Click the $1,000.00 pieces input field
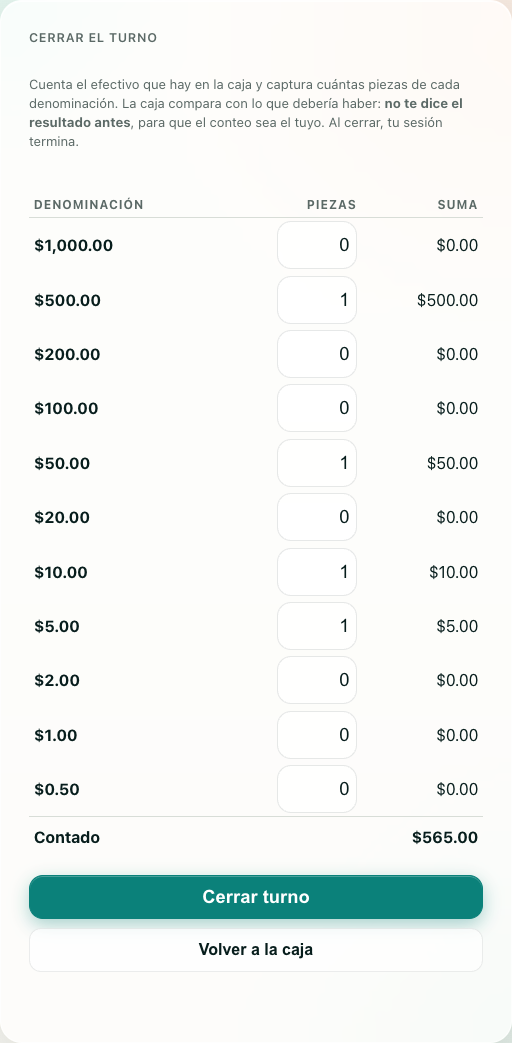Screen dimensions: 512x1043 pyautogui.click(x=317, y=245)
